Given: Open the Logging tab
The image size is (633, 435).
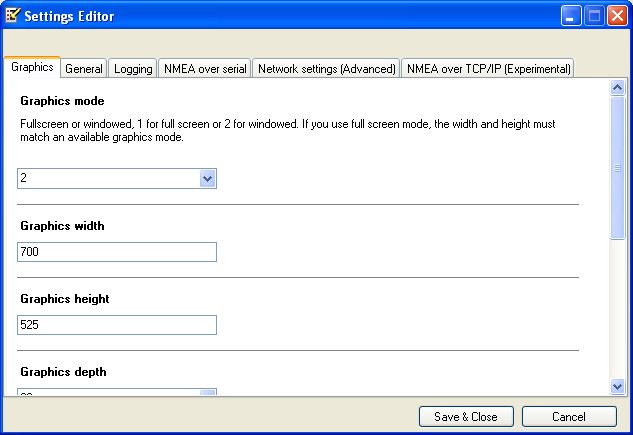Looking at the screenshot, I should [133, 69].
